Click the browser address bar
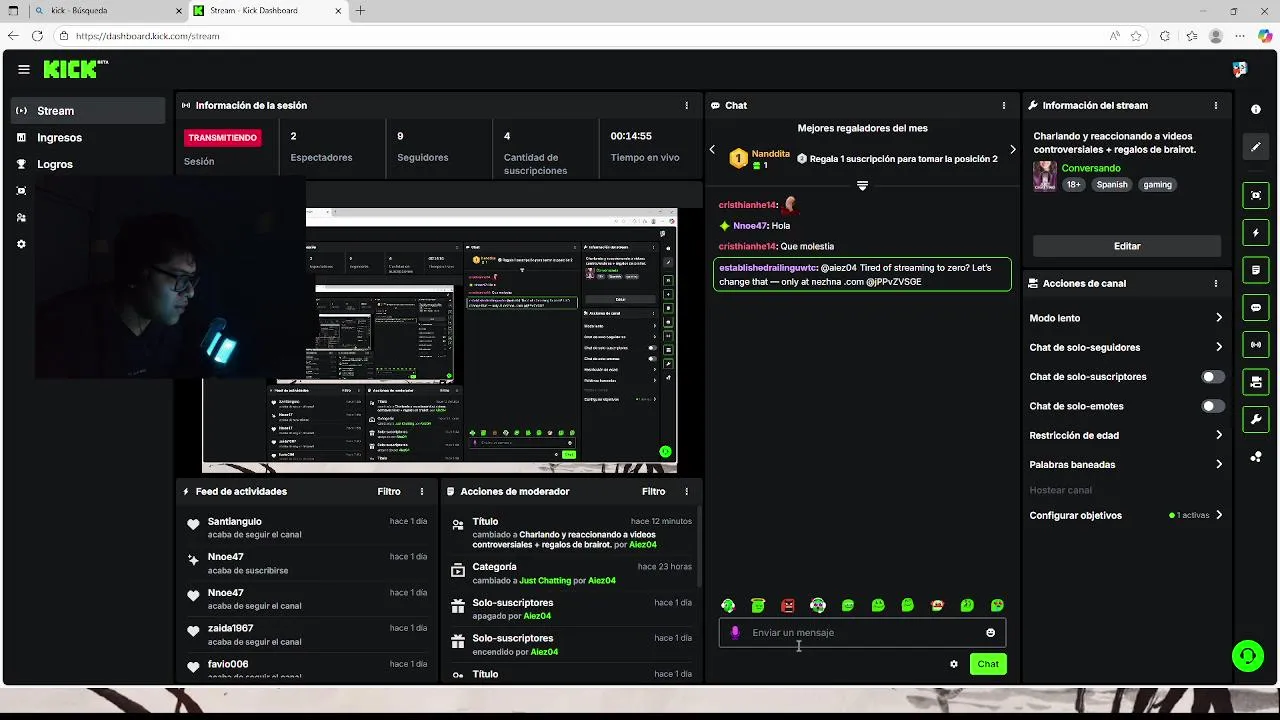 [x=580, y=36]
